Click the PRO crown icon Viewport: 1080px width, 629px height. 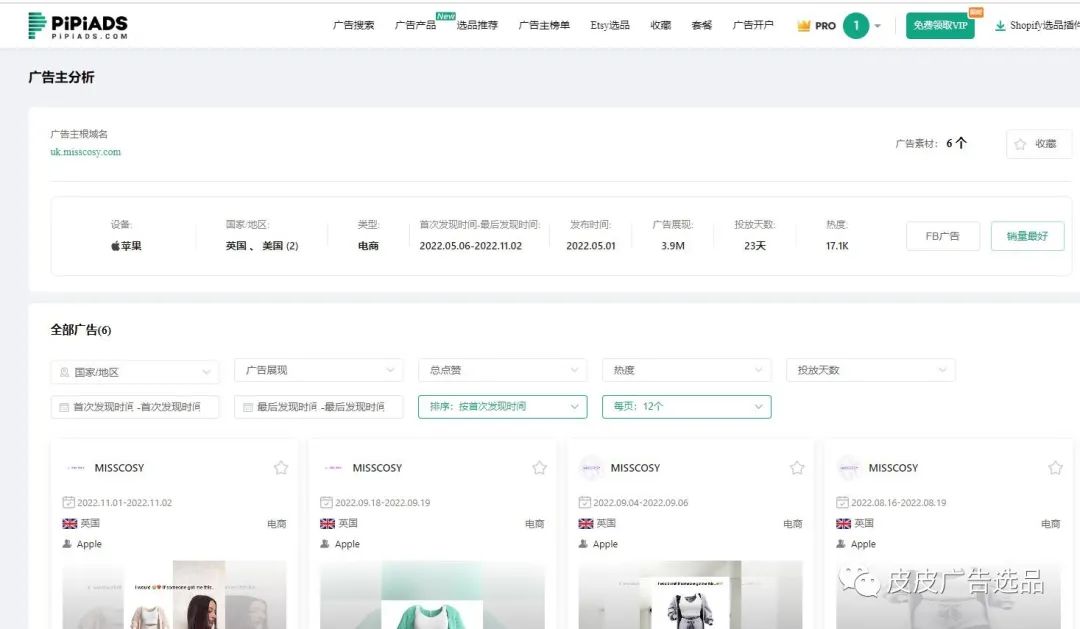click(x=803, y=26)
